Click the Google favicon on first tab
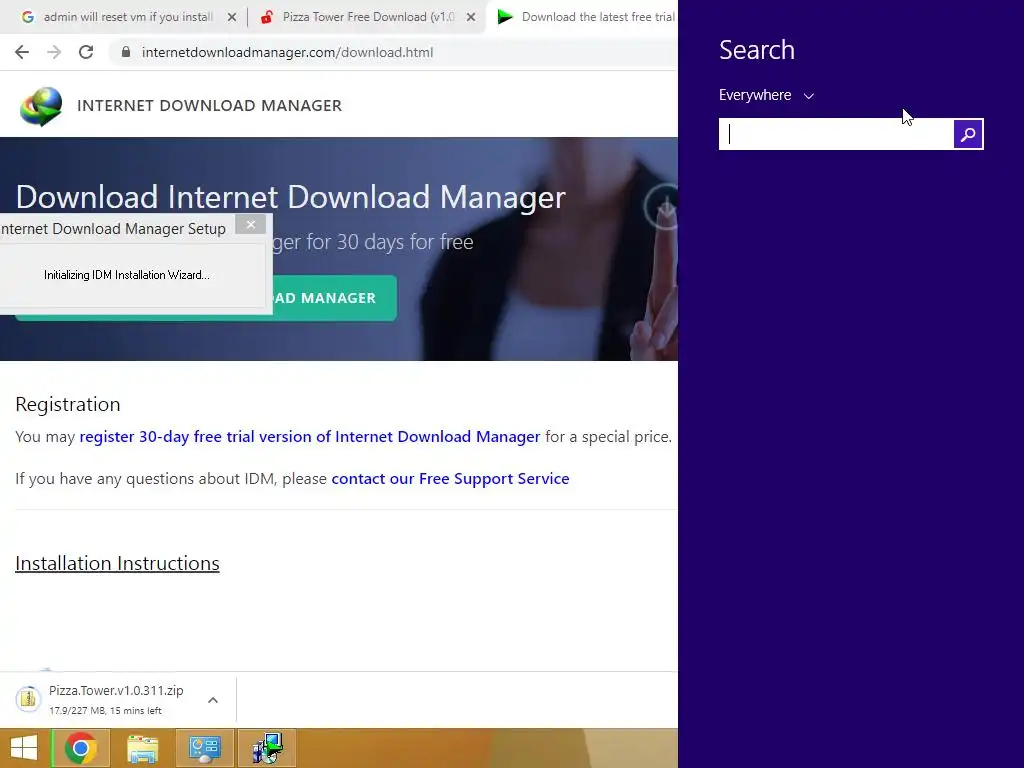This screenshot has height=768, width=1024. [x=27, y=17]
